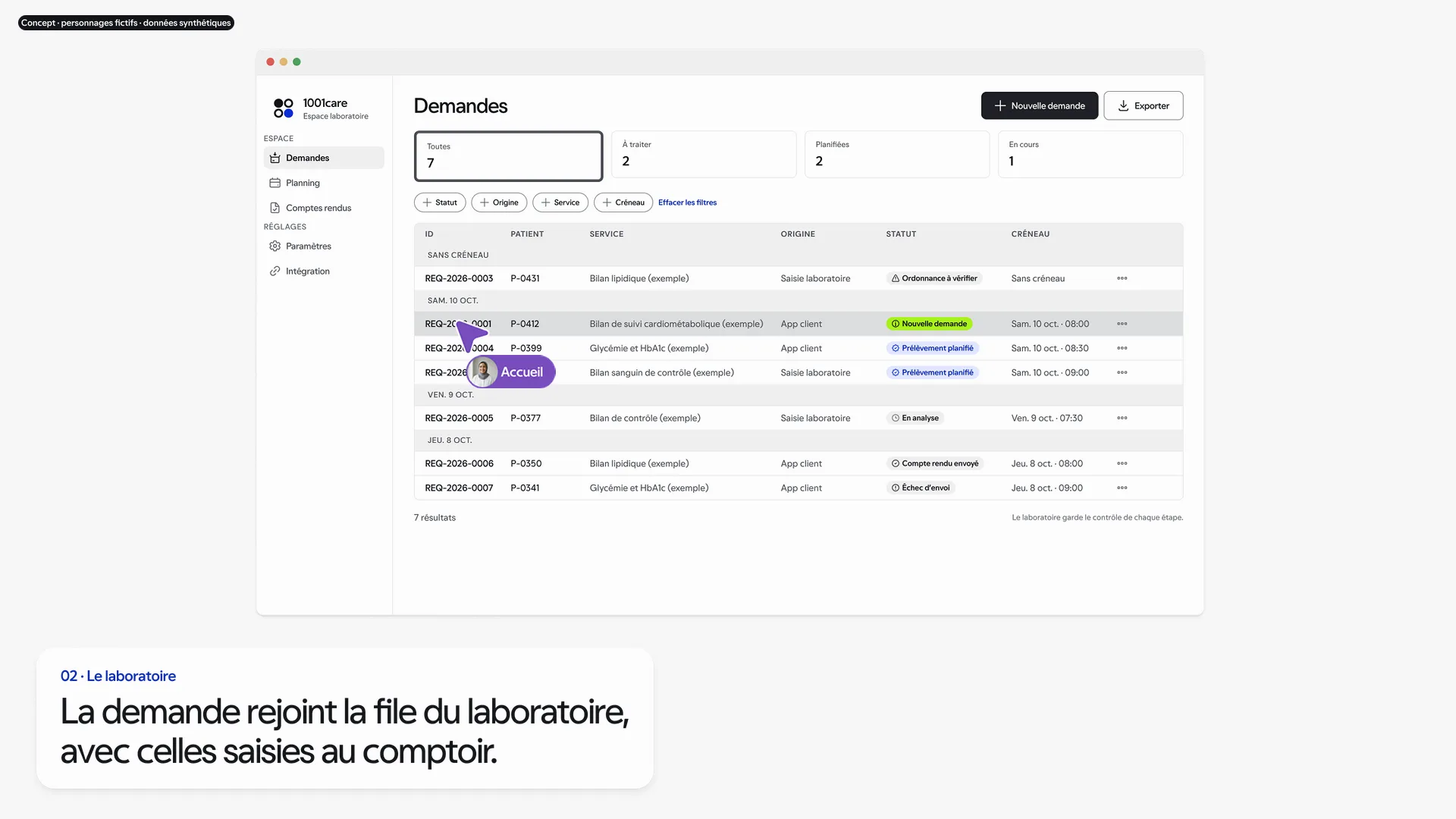Click Prélèvement planifié badge for P-0399
The height and width of the screenshot is (819, 1456).
933,348
